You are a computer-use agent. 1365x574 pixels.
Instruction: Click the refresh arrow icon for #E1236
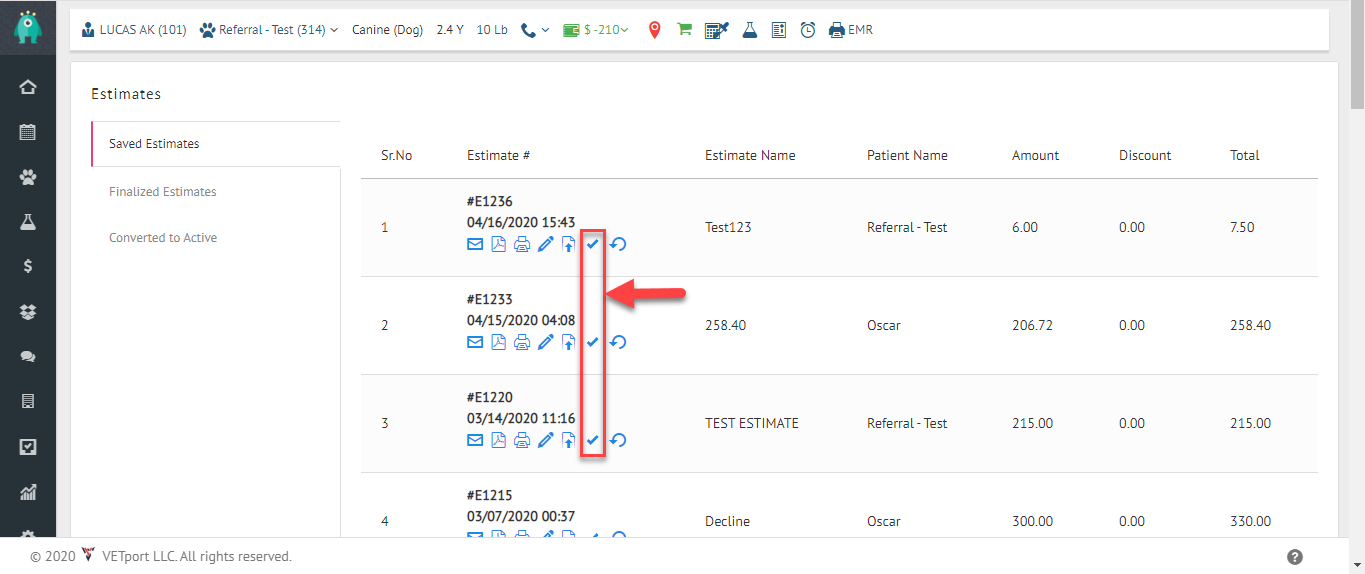pyautogui.click(x=618, y=244)
